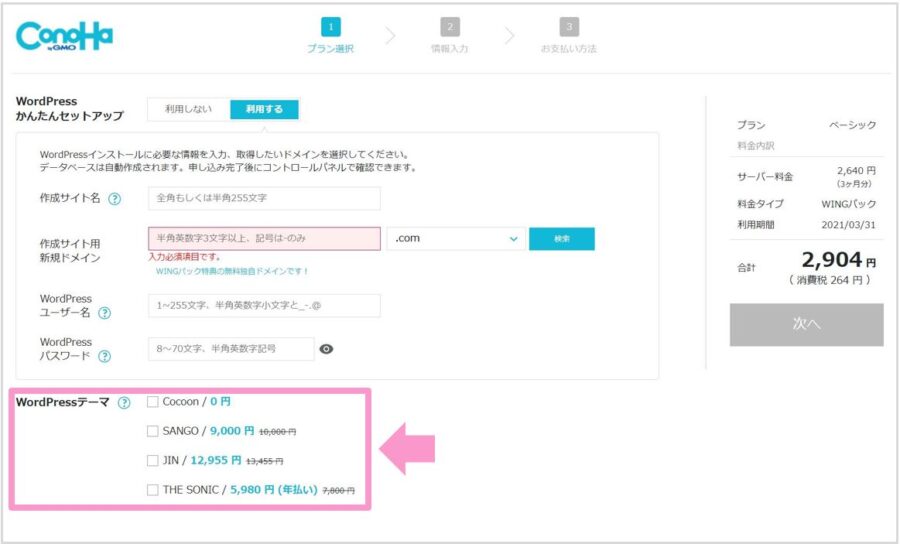Focus the 作成サイト名 input field
900x544 pixels.
pyautogui.click(x=264, y=198)
